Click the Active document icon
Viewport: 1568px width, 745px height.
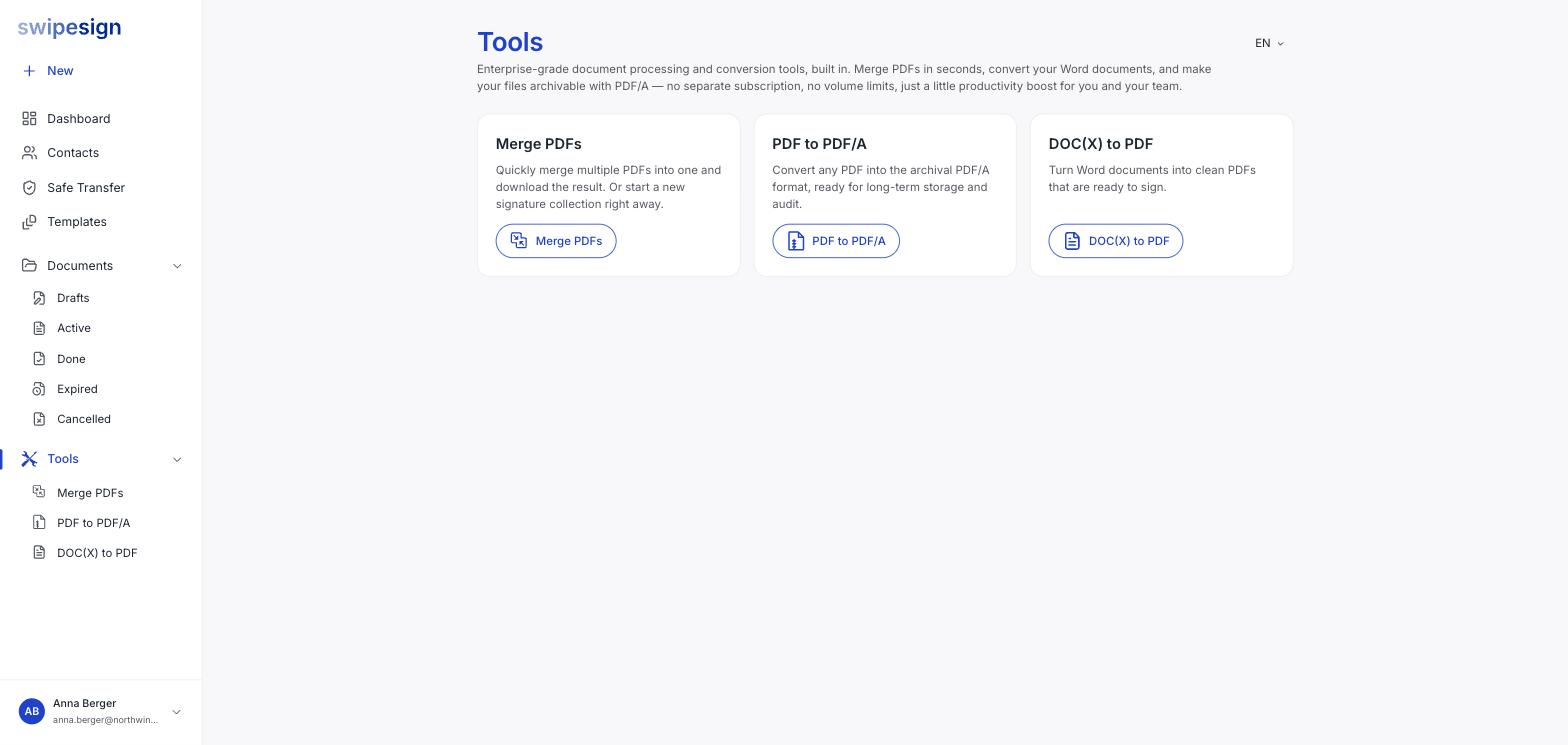(x=39, y=328)
